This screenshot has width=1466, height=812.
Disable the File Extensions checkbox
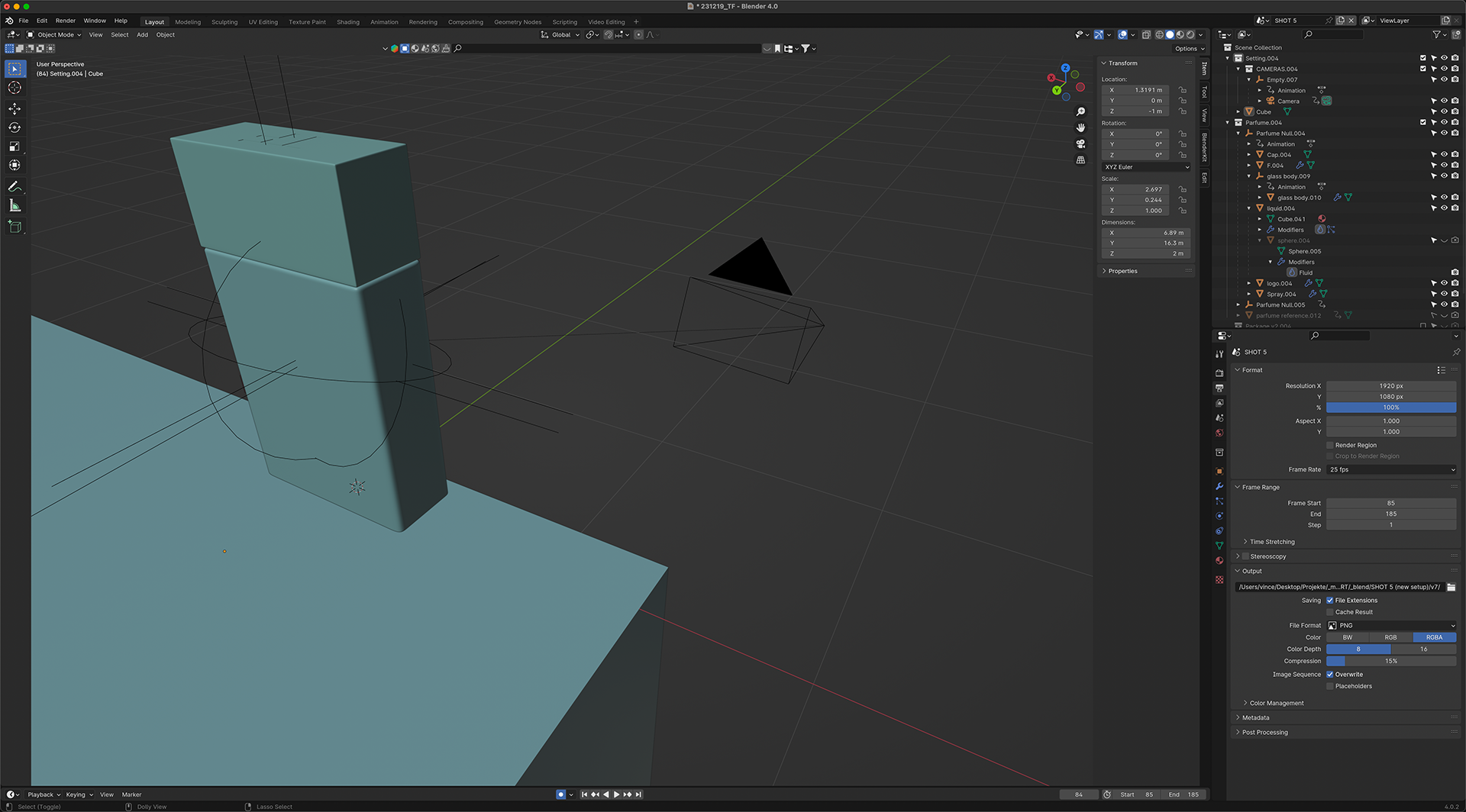tap(1330, 601)
